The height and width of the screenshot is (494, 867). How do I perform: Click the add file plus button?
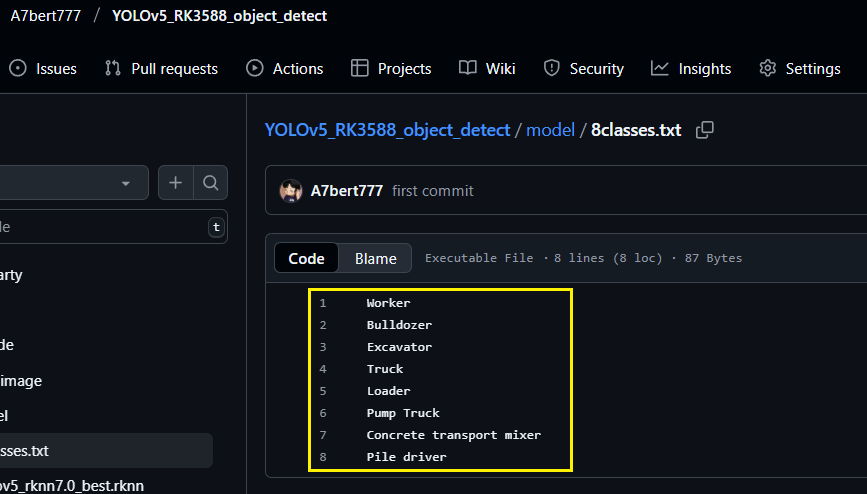(x=175, y=182)
